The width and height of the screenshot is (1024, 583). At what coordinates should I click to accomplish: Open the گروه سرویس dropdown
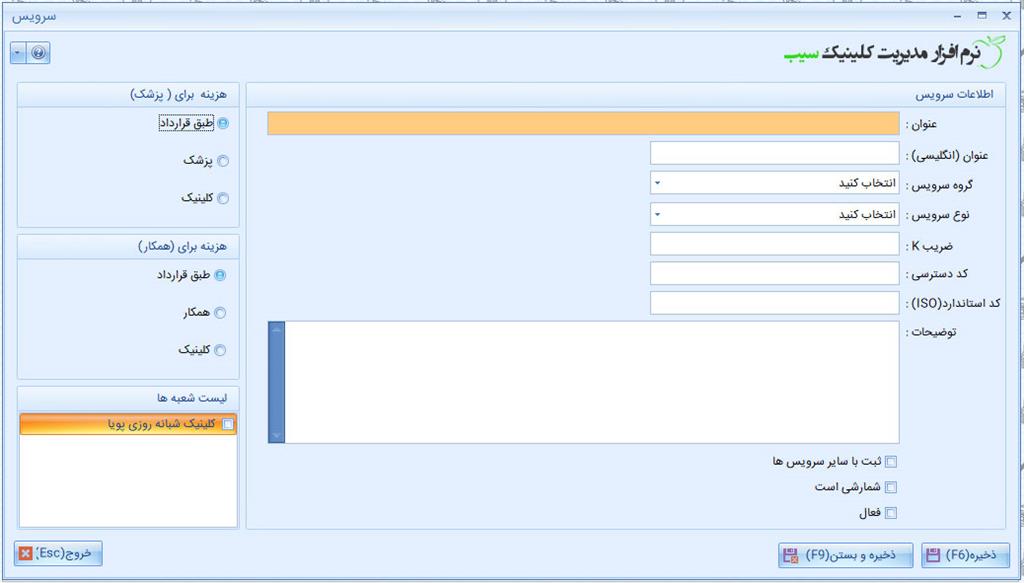point(657,184)
